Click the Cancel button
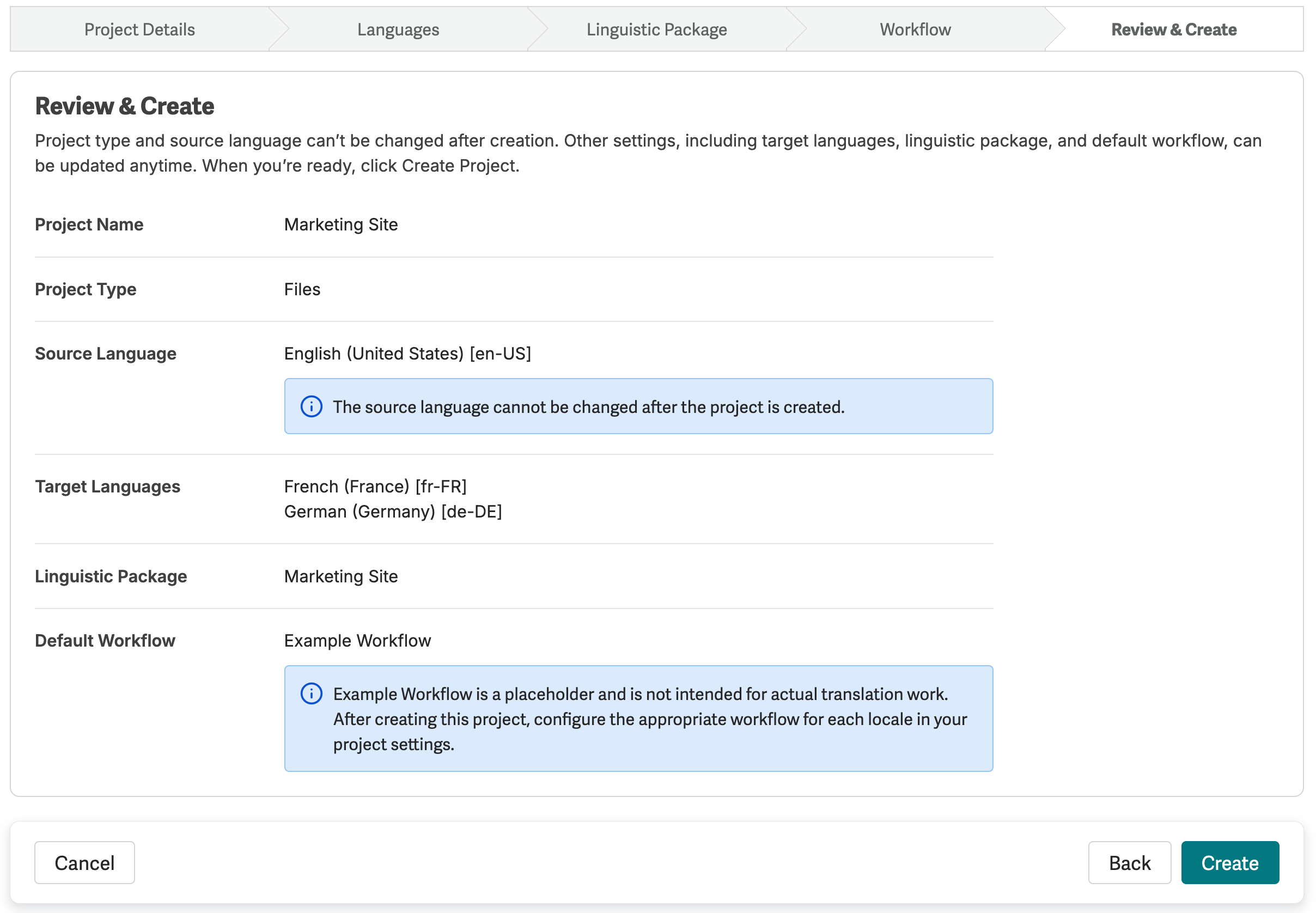The width and height of the screenshot is (1316, 913). [x=84, y=863]
